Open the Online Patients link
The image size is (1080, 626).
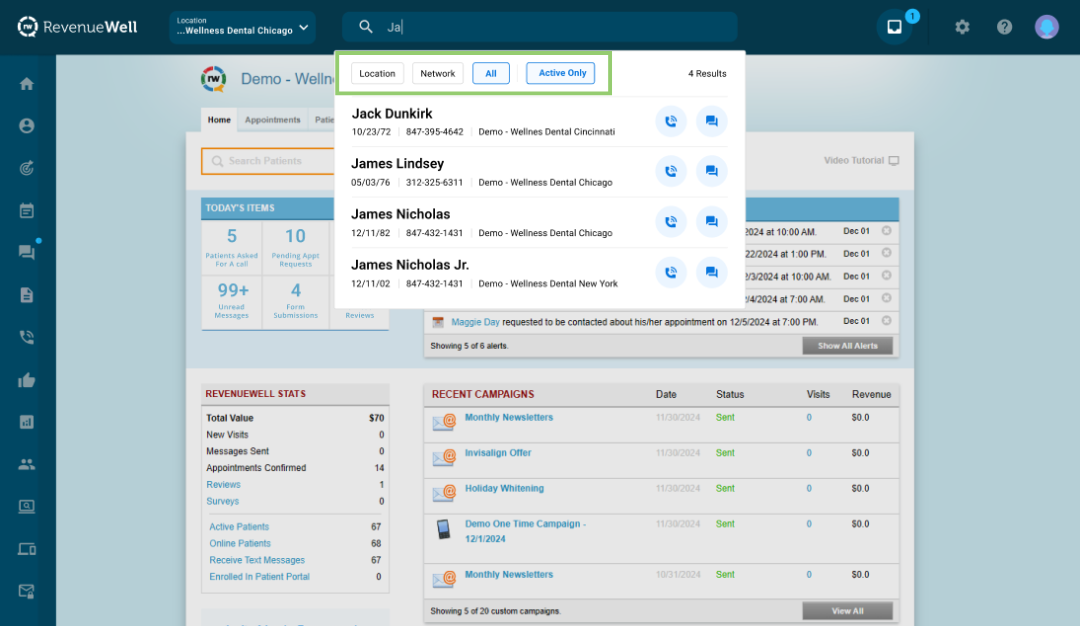pos(240,543)
